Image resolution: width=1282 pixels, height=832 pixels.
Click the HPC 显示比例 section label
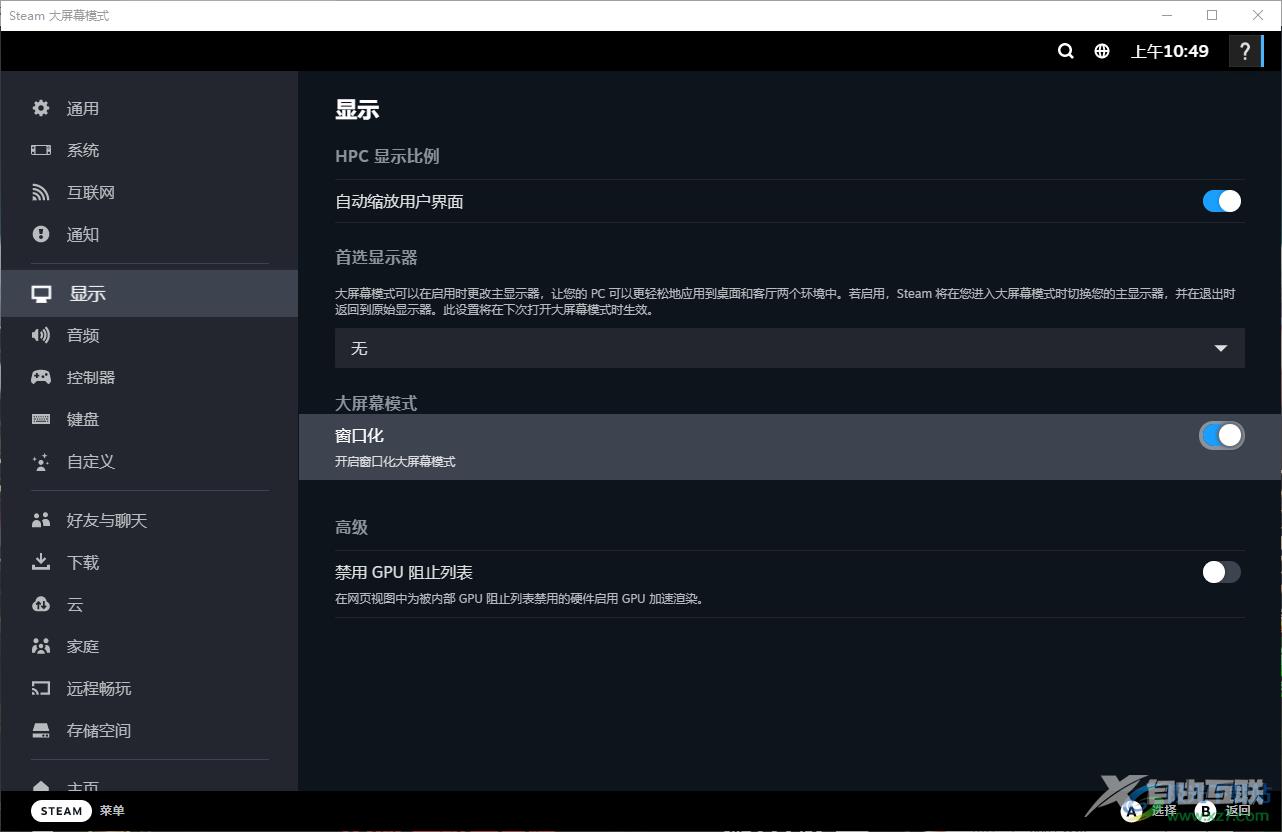point(387,156)
